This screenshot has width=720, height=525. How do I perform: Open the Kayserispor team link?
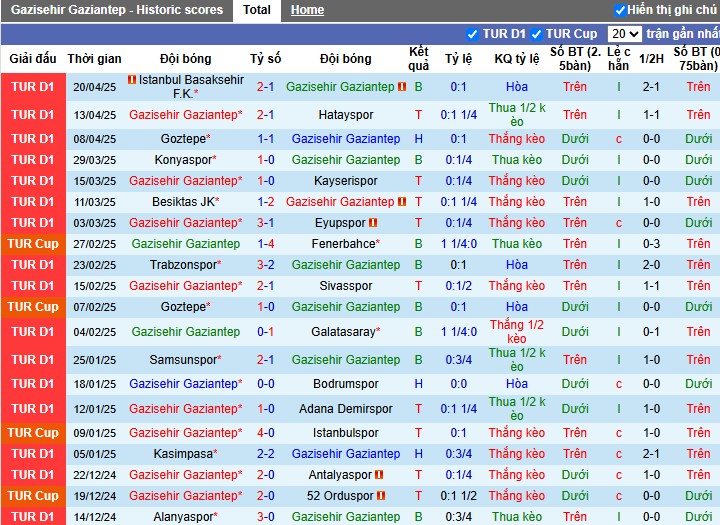(346, 181)
